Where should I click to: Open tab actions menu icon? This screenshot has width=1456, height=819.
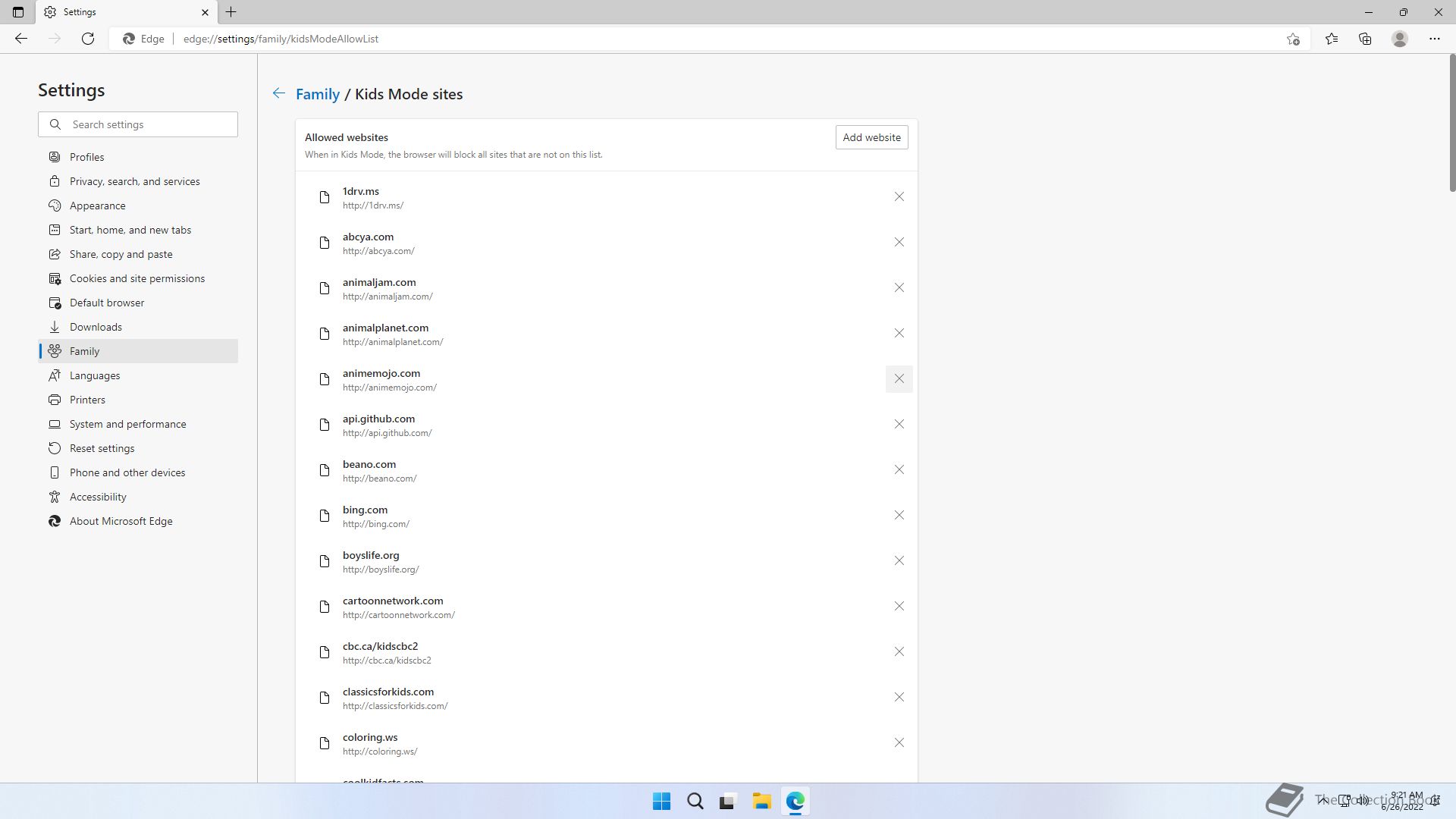click(x=18, y=12)
